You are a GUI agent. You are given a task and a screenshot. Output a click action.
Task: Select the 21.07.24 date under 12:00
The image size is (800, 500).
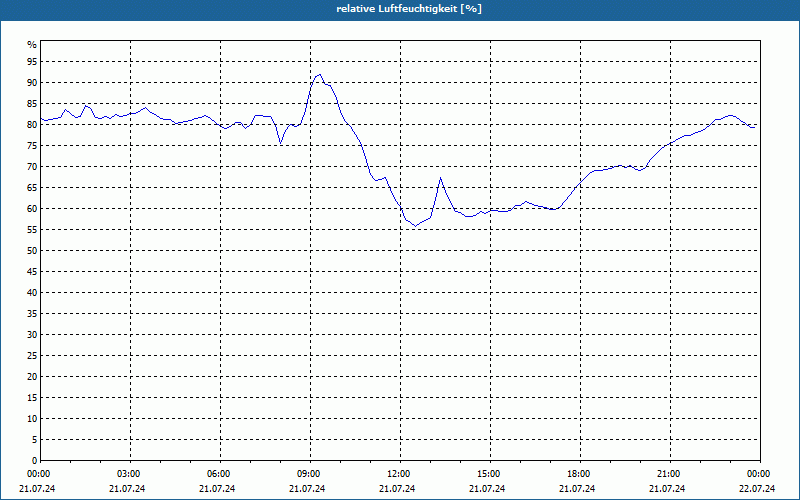[x=397, y=489]
